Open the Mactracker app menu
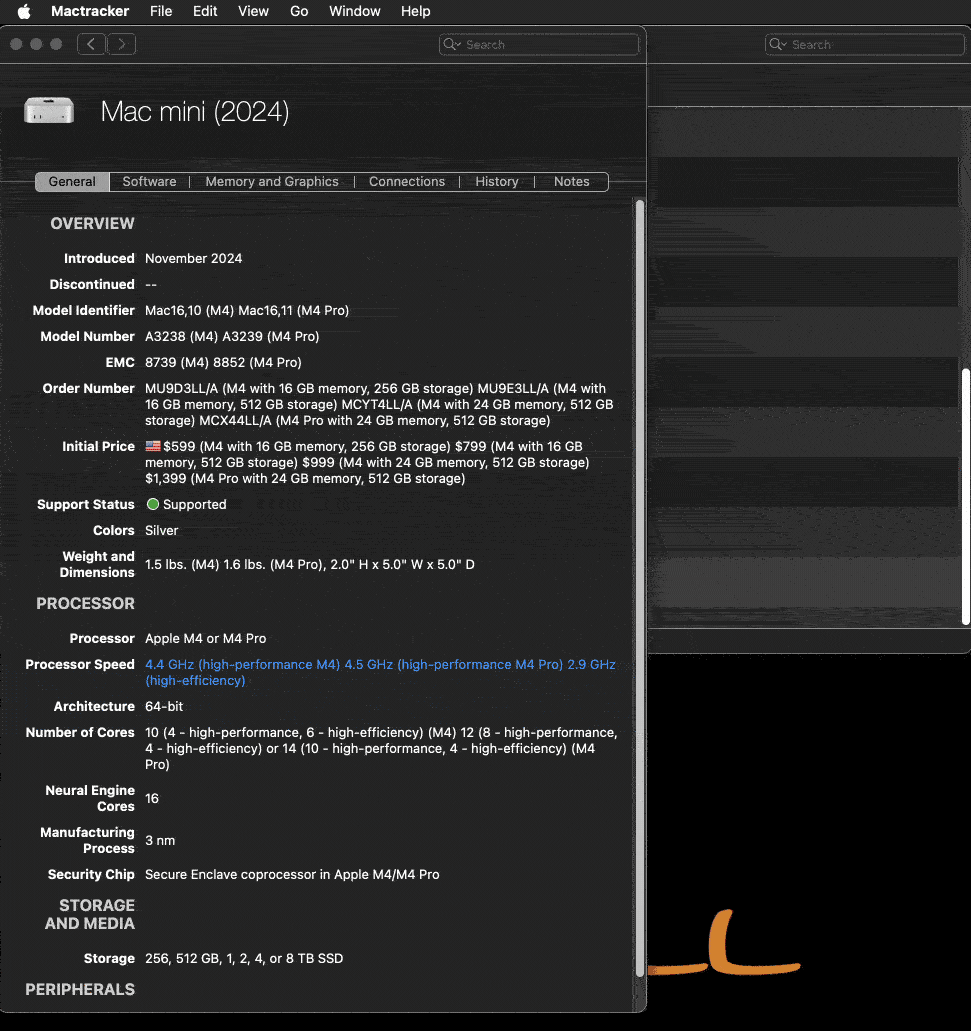 click(x=90, y=11)
